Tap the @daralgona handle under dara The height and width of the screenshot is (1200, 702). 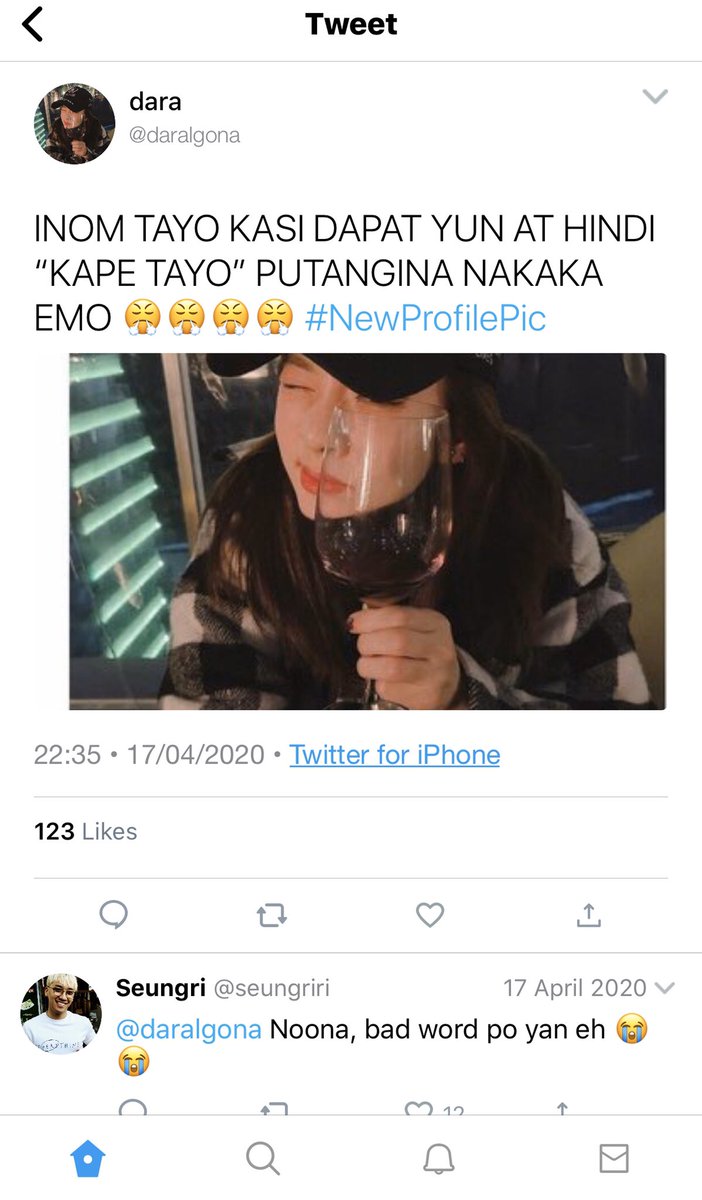[x=185, y=135]
